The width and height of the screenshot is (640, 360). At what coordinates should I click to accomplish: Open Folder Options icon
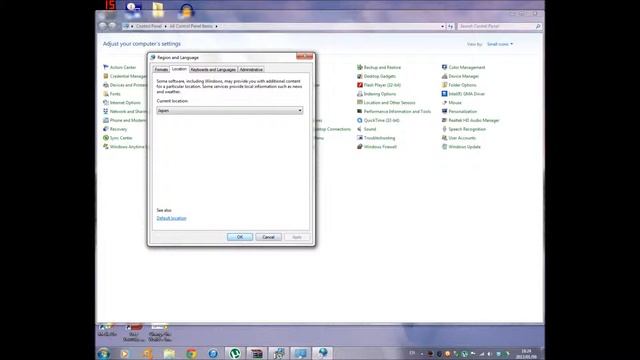444,85
